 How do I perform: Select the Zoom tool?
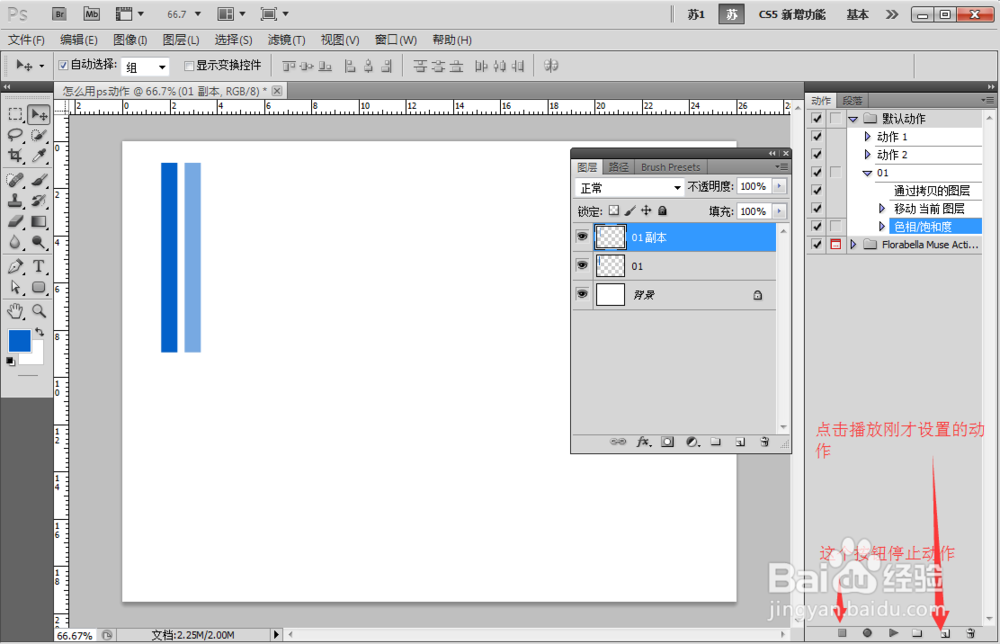pyautogui.click(x=39, y=311)
